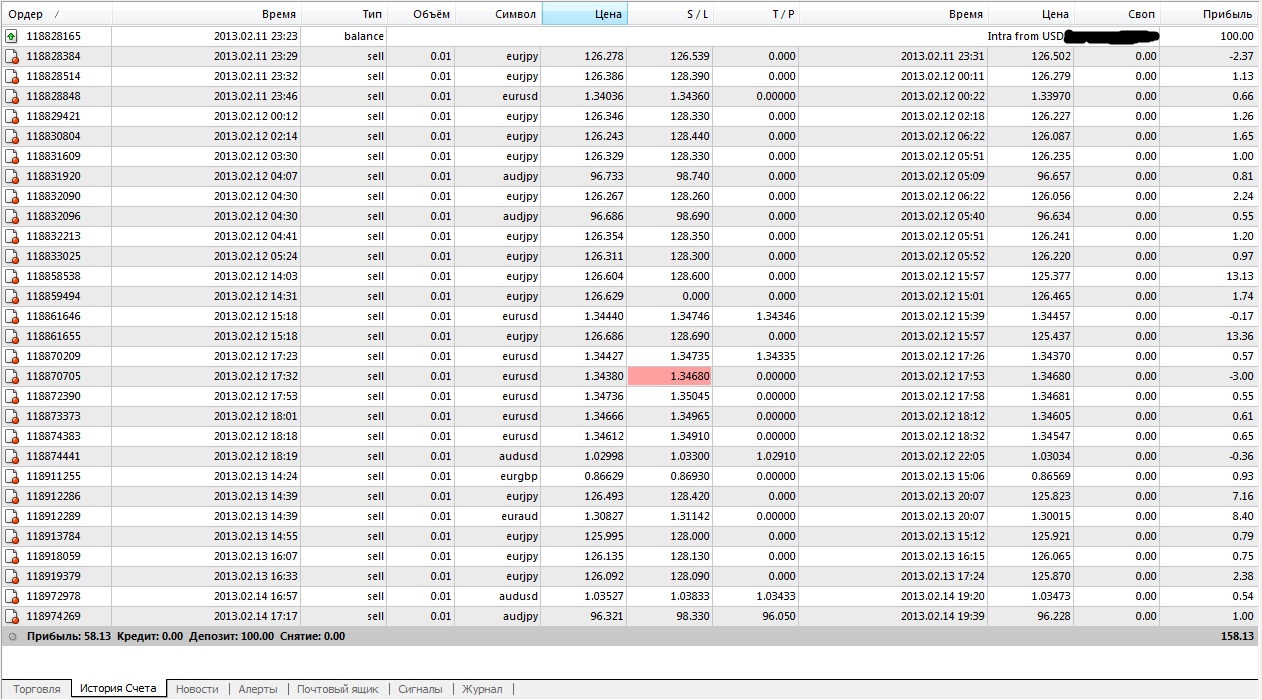Click the order icon for 118831609

coord(11,156)
